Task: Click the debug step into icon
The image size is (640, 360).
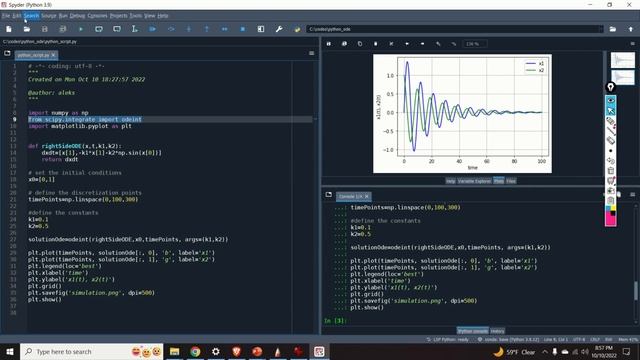Action: tap(189, 29)
